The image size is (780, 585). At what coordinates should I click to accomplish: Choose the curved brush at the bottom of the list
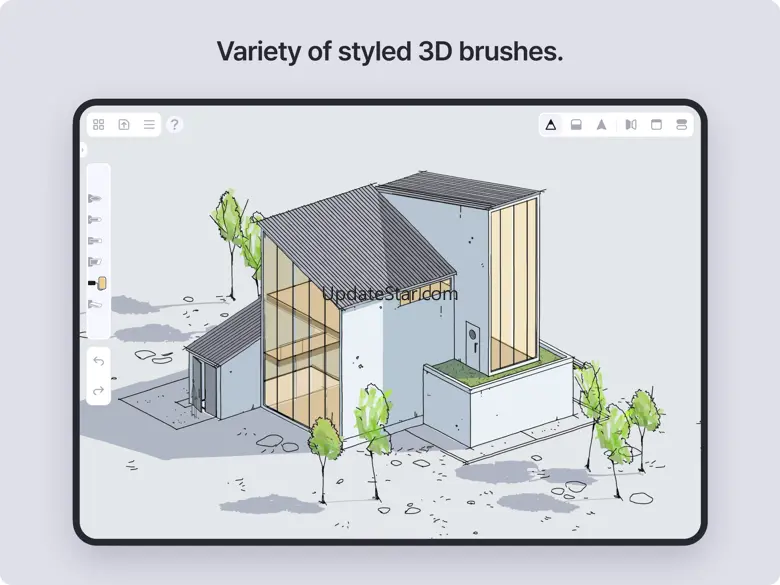(95, 304)
